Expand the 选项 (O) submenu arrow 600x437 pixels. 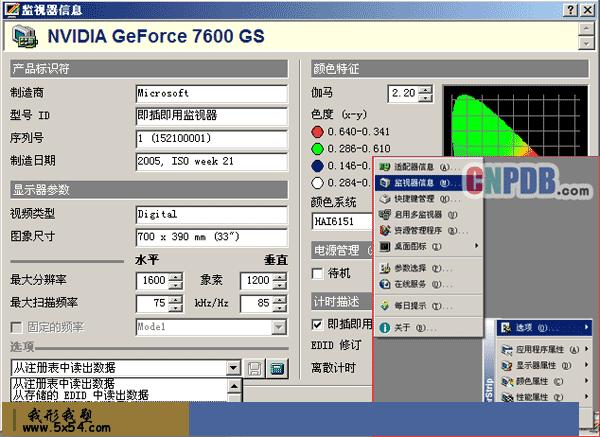coord(586,328)
